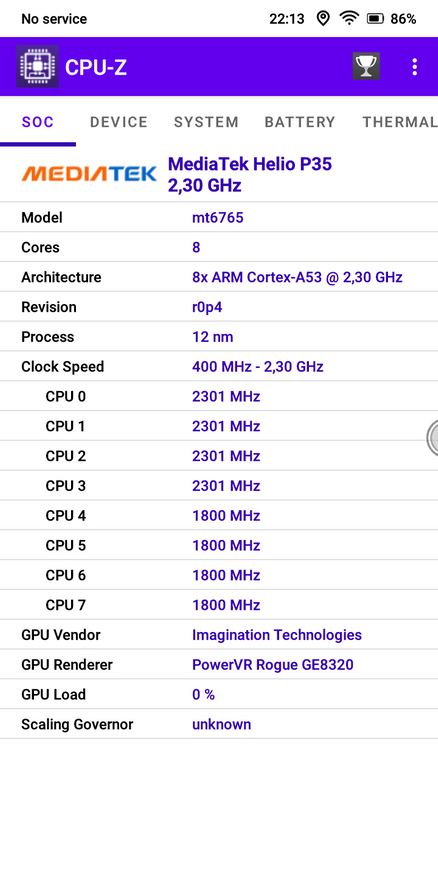Open the three-dot overflow menu
Screen dimensions: 438x876
tap(414, 66)
